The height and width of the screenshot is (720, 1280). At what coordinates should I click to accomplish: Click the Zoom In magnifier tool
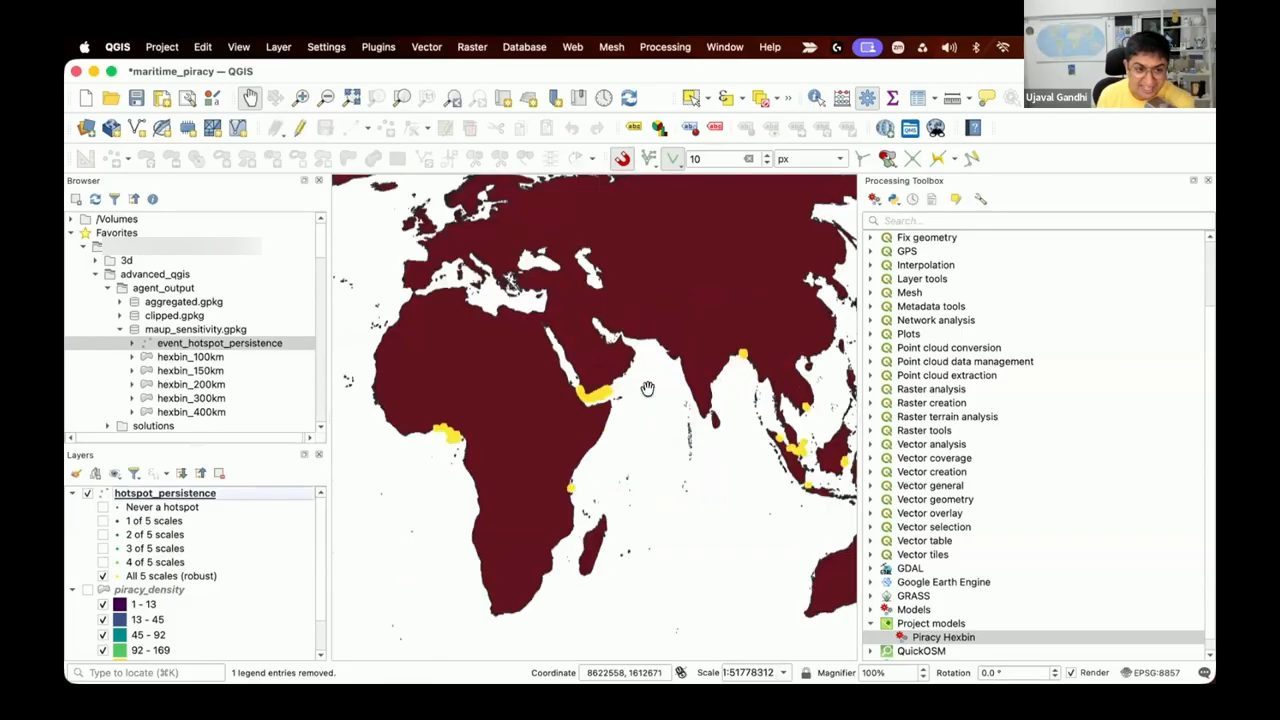coord(300,98)
